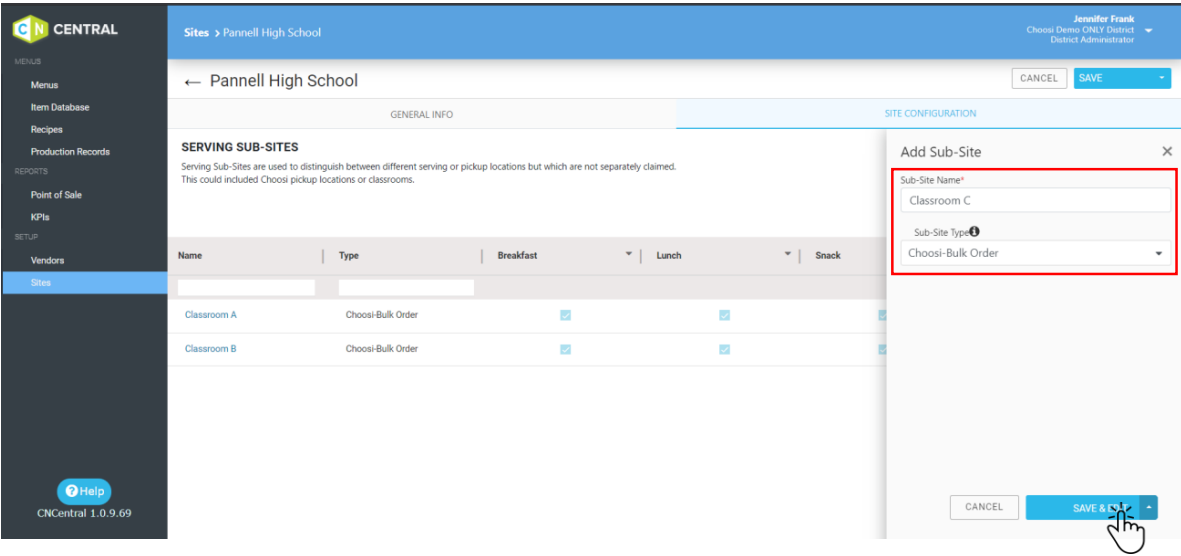
Task: Click Pannell High School in the breadcrumb
Action: pos(272,32)
